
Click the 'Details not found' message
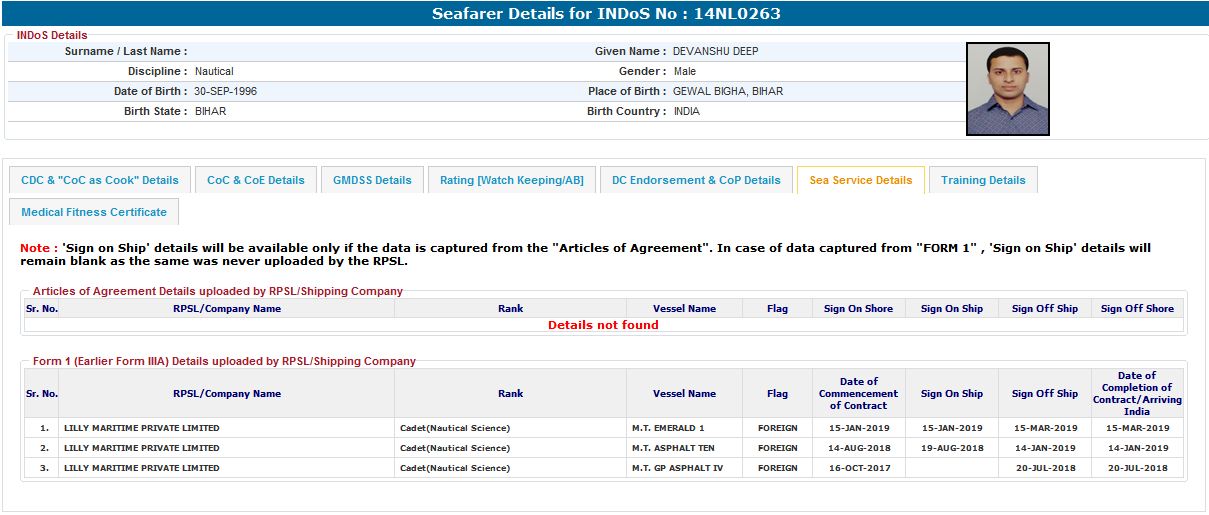coord(603,325)
